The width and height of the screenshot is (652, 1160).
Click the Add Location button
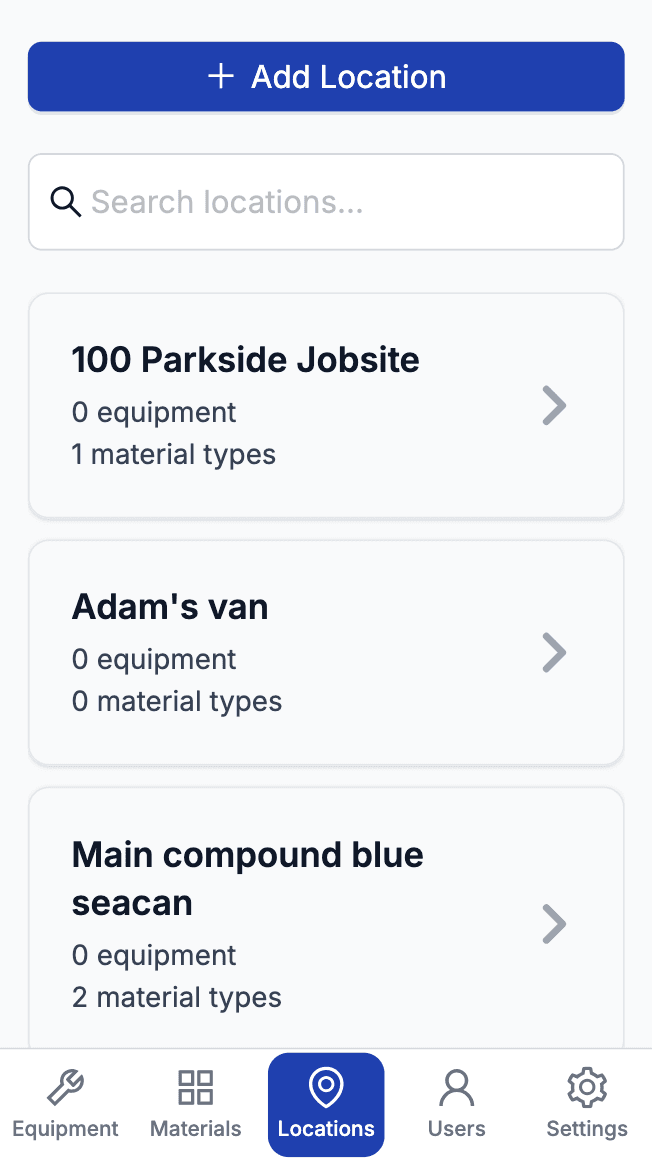tap(326, 76)
